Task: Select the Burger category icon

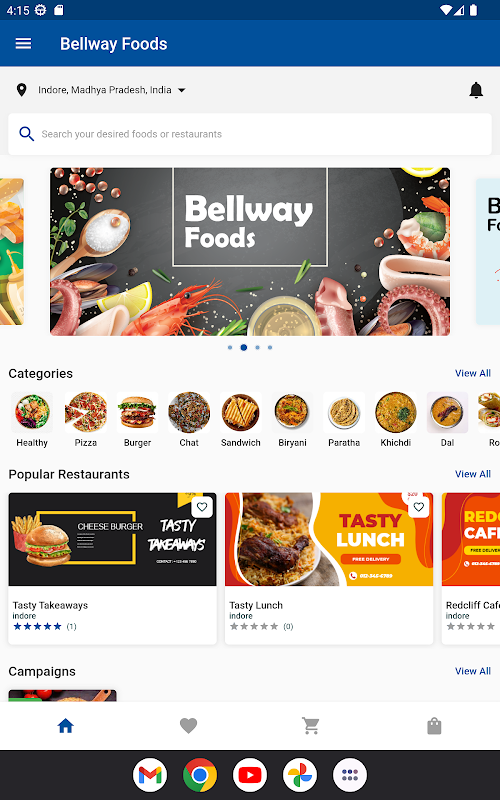Action: coord(137,412)
